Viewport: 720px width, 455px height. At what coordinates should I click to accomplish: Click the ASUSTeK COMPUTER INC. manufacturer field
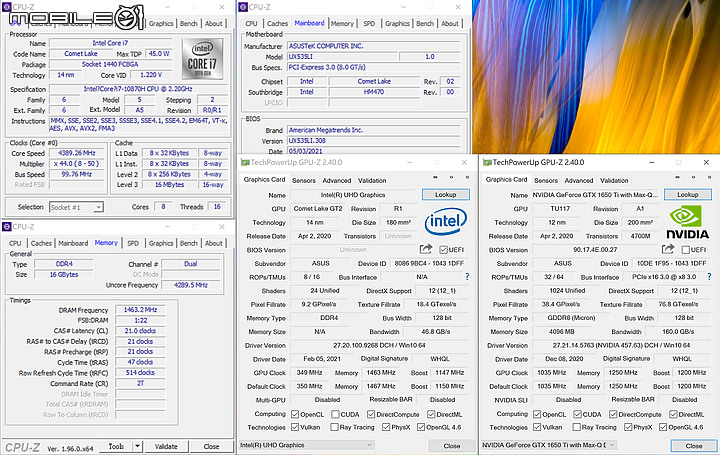[x=374, y=46]
